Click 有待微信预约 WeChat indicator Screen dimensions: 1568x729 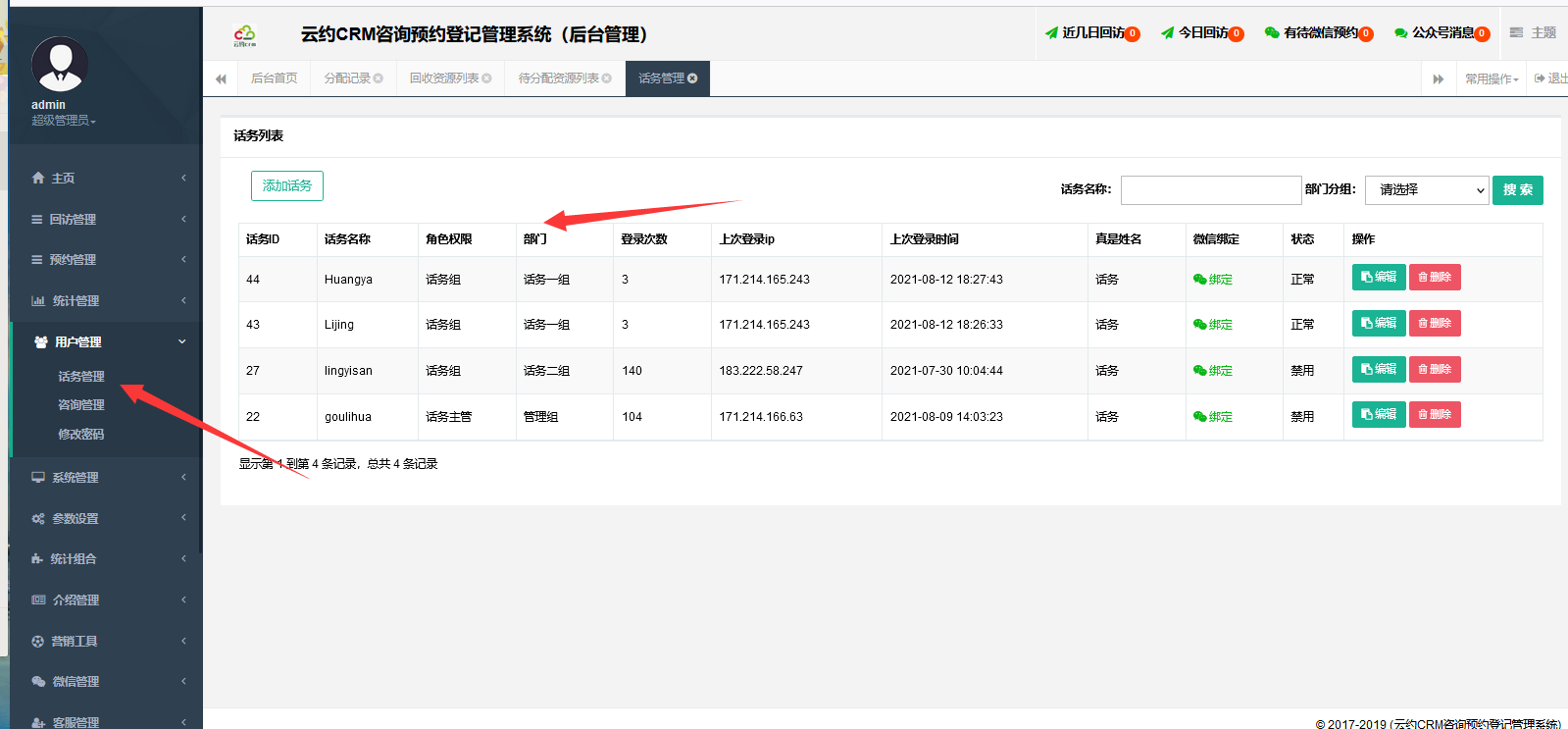coord(1272,33)
